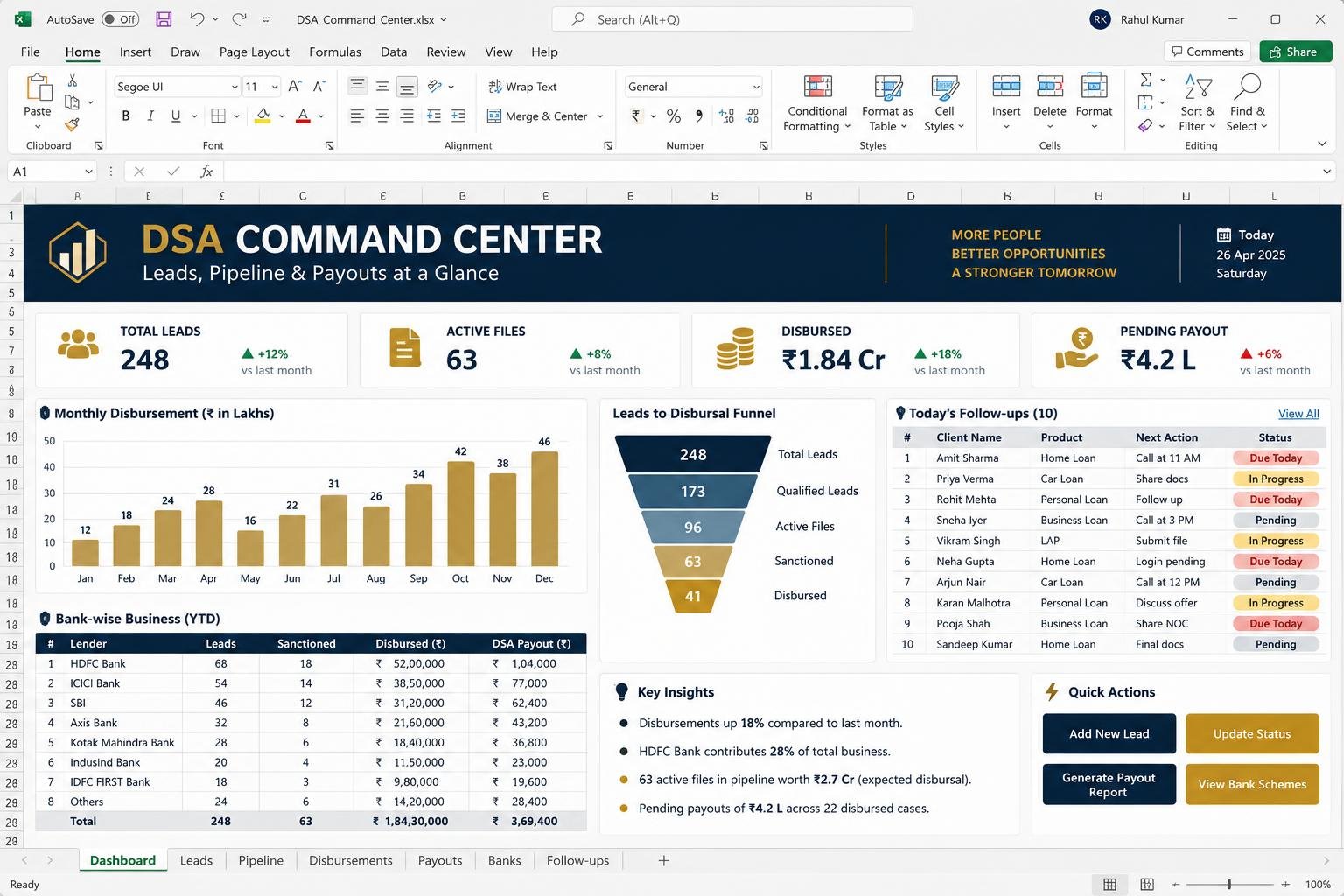Toggle underline formatting
Viewport: 1344px width, 896px height.
pos(176,115)
